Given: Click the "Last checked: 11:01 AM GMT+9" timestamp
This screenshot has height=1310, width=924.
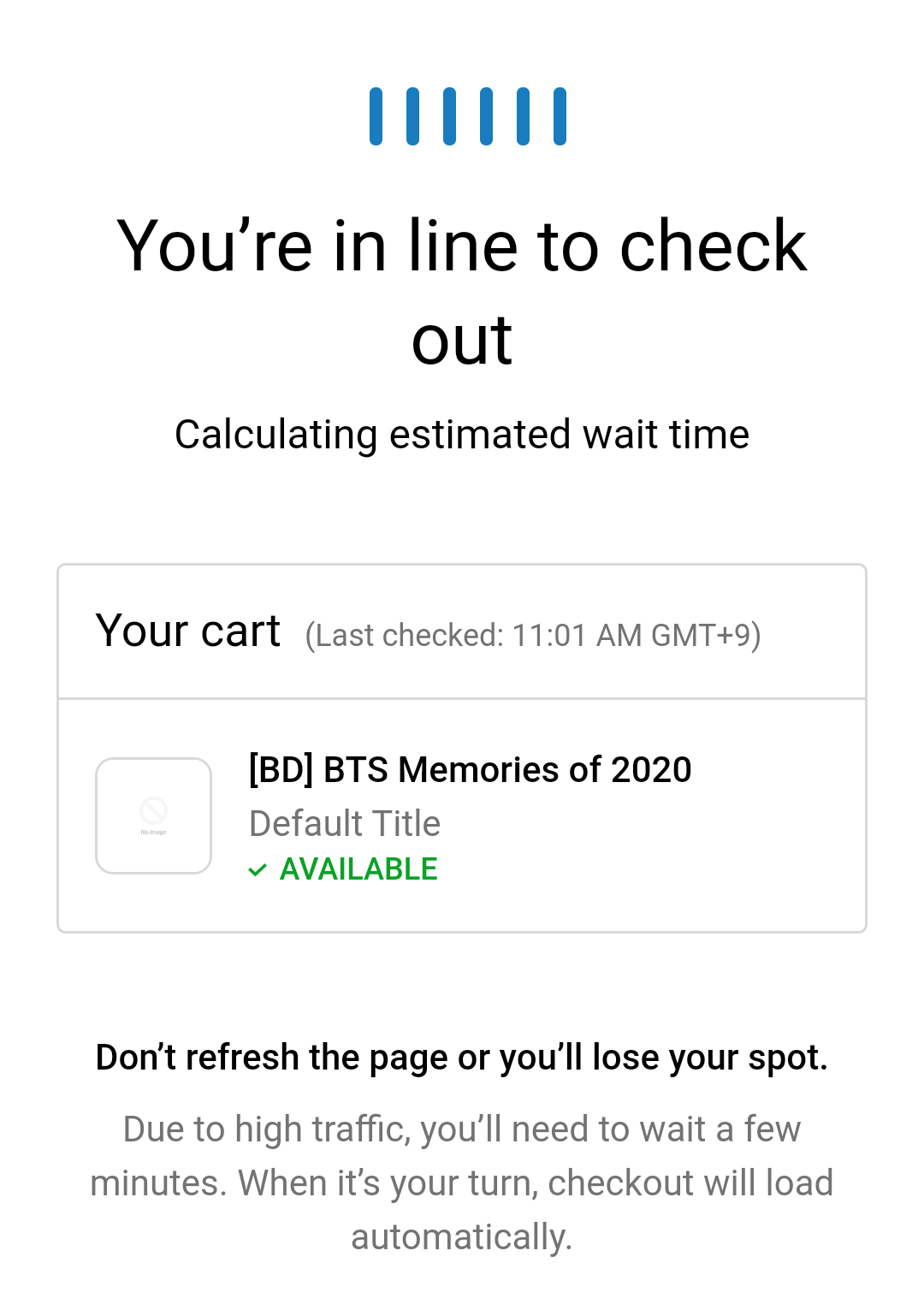Looking at the screenshot, I should [533, 636].
